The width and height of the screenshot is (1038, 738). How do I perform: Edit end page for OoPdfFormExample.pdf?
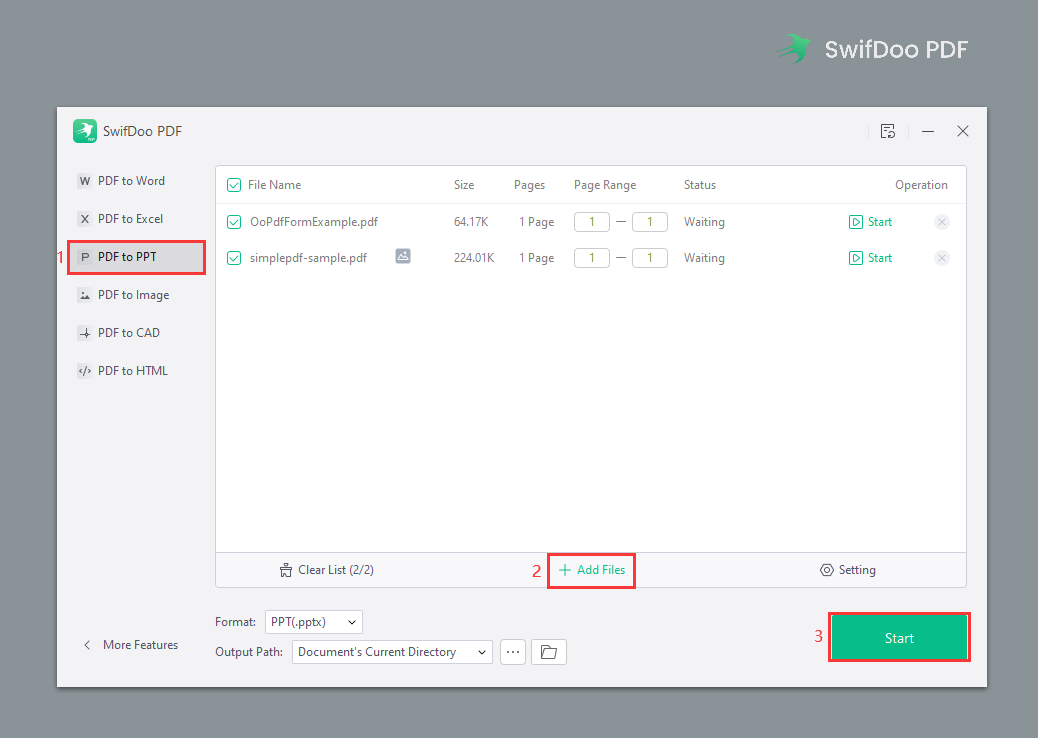[649, 222]
